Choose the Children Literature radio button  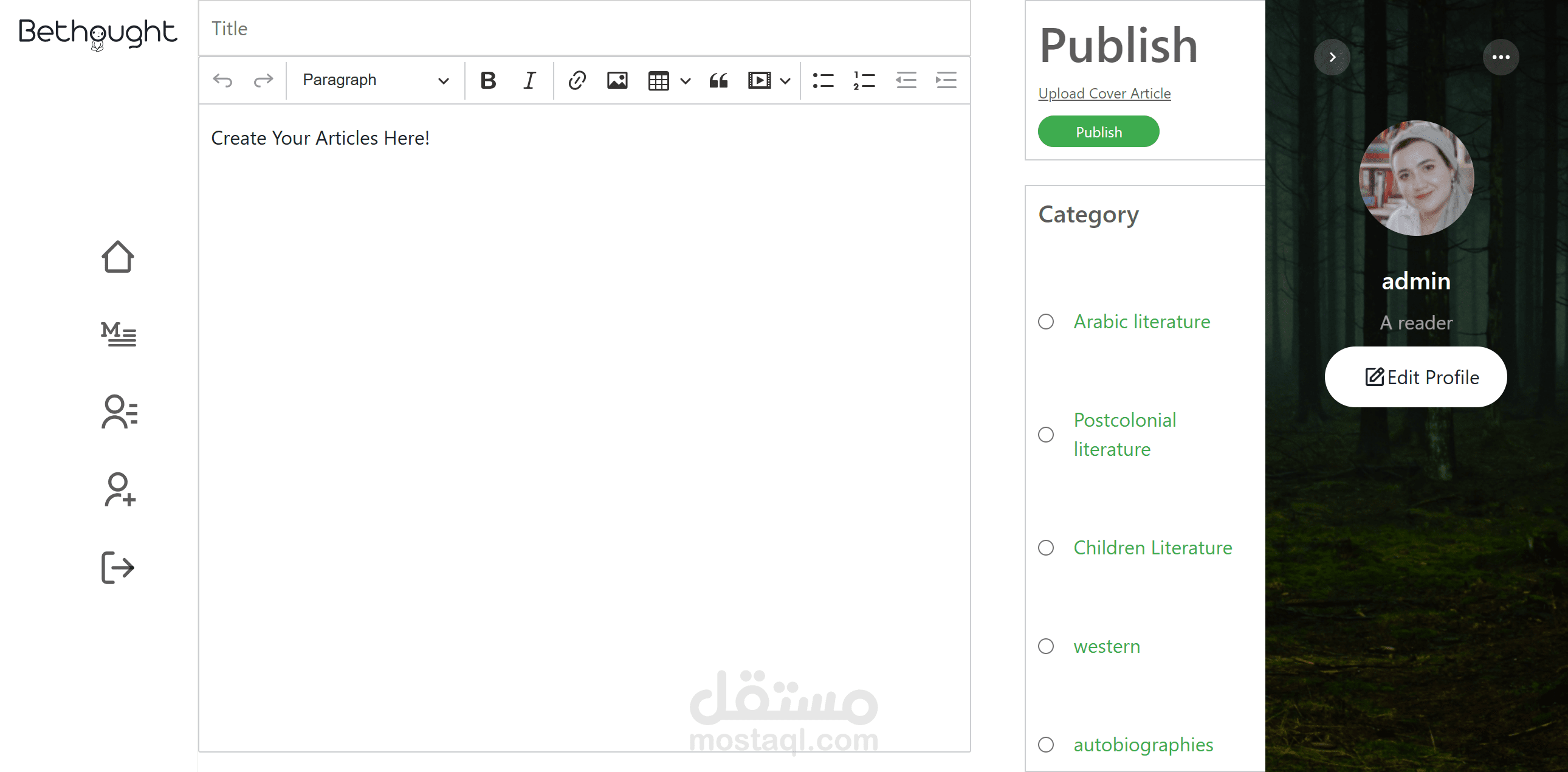pos(1046,548)
